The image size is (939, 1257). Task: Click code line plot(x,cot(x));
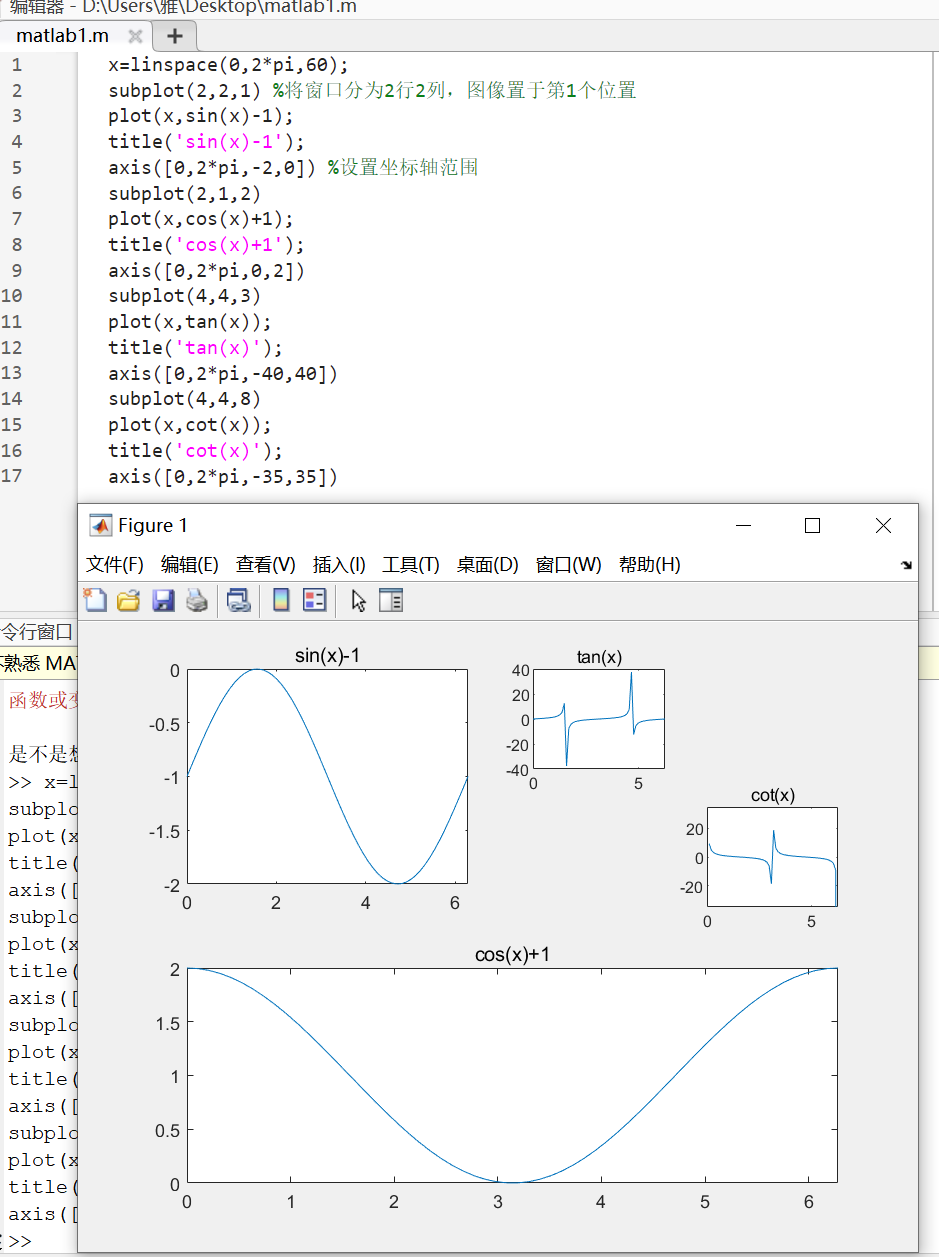point(191,425)
